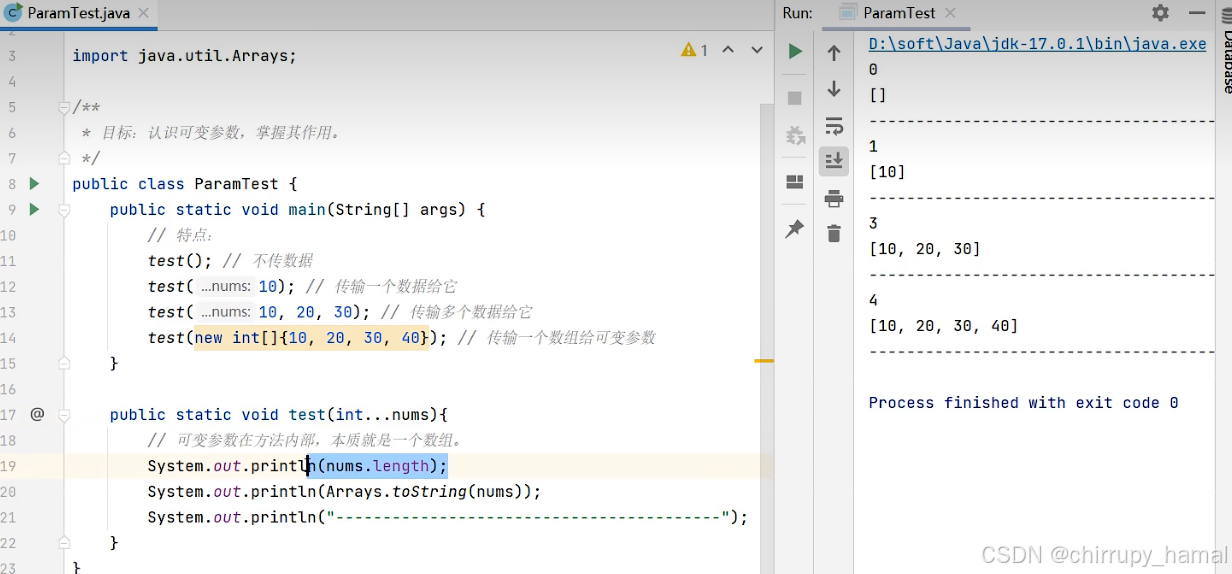The image size is (1232, 574).
Task: Click console output '[]'
Action: click(877, 95)
